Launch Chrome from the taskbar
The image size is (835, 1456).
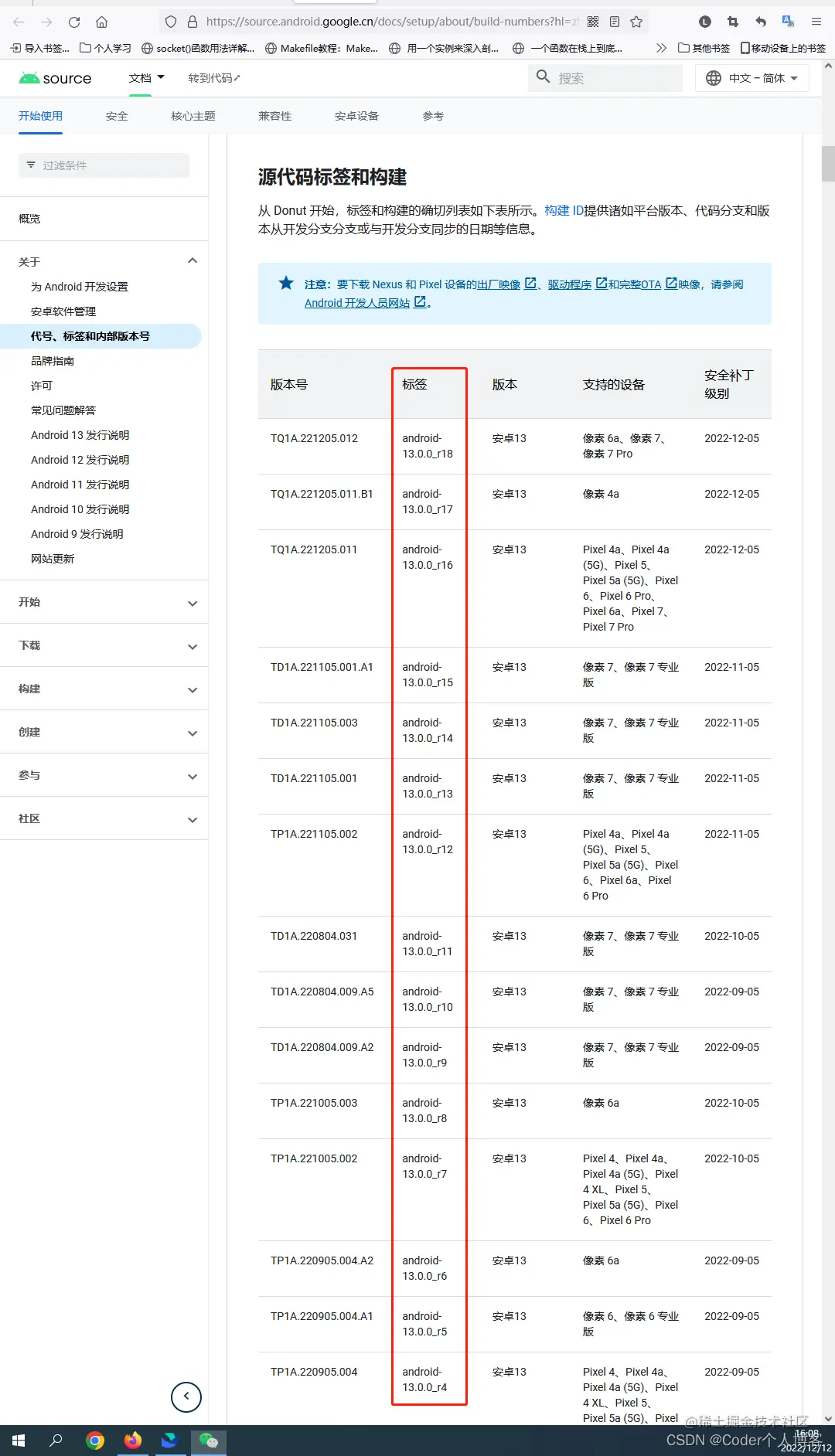coord(95,1441)
